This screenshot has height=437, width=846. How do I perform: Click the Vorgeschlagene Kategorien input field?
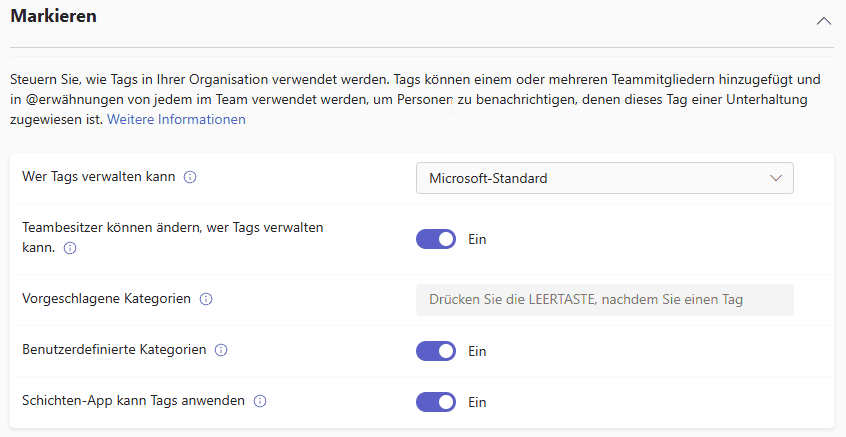604,299
